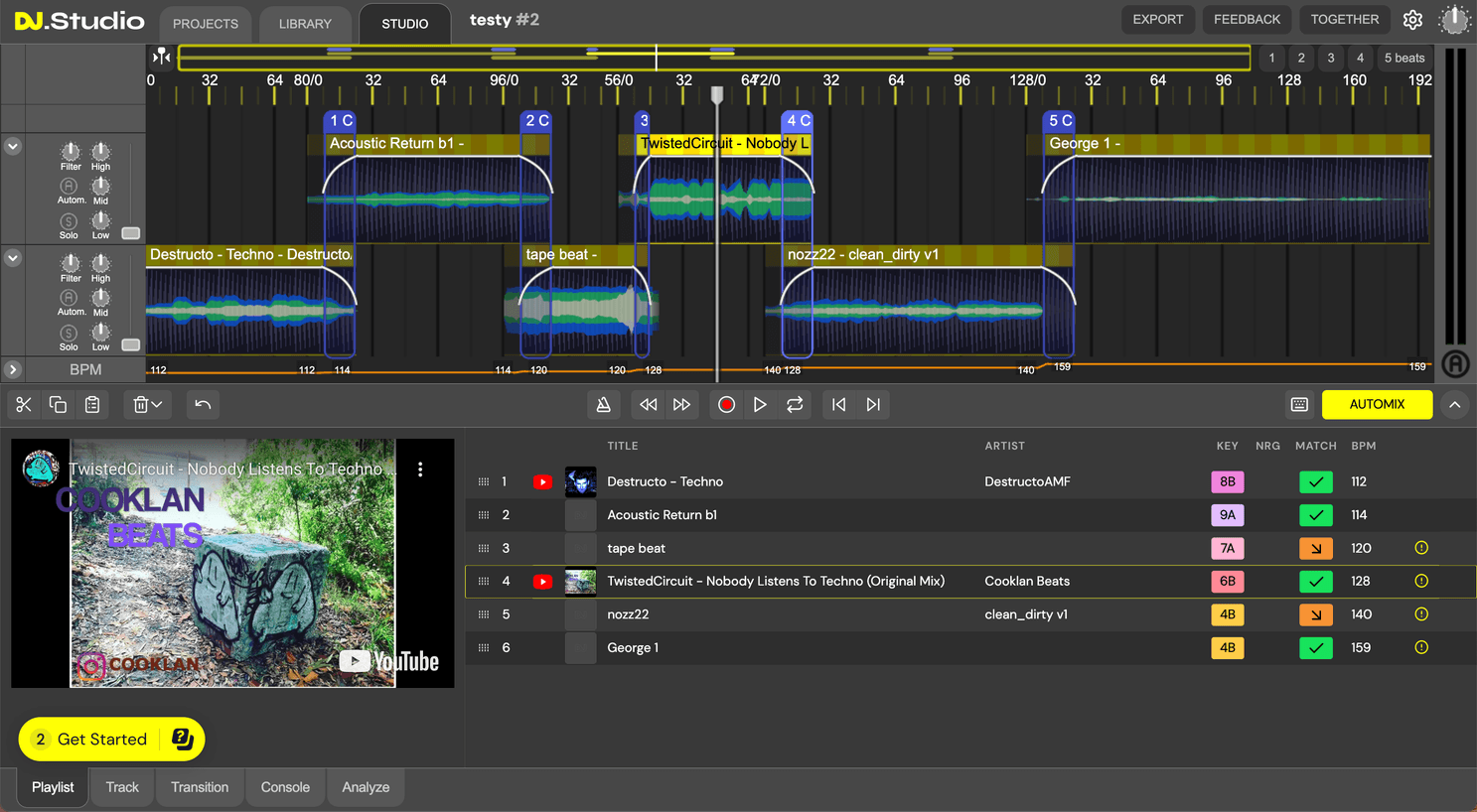Select zoom level 1 button
Screen dimensions: 1477x812
pyautogui.click(x=1271, y=58)
